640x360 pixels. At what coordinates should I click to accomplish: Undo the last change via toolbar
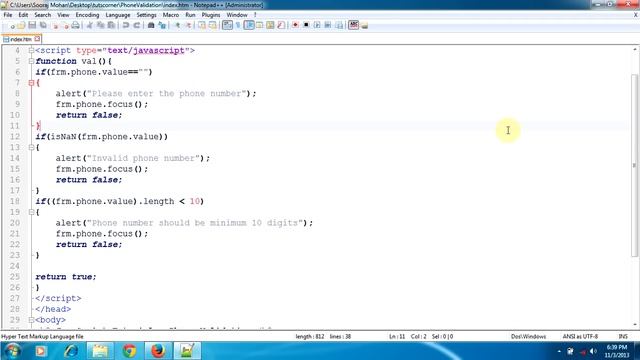pyautogui.click(x=126, y=25)
